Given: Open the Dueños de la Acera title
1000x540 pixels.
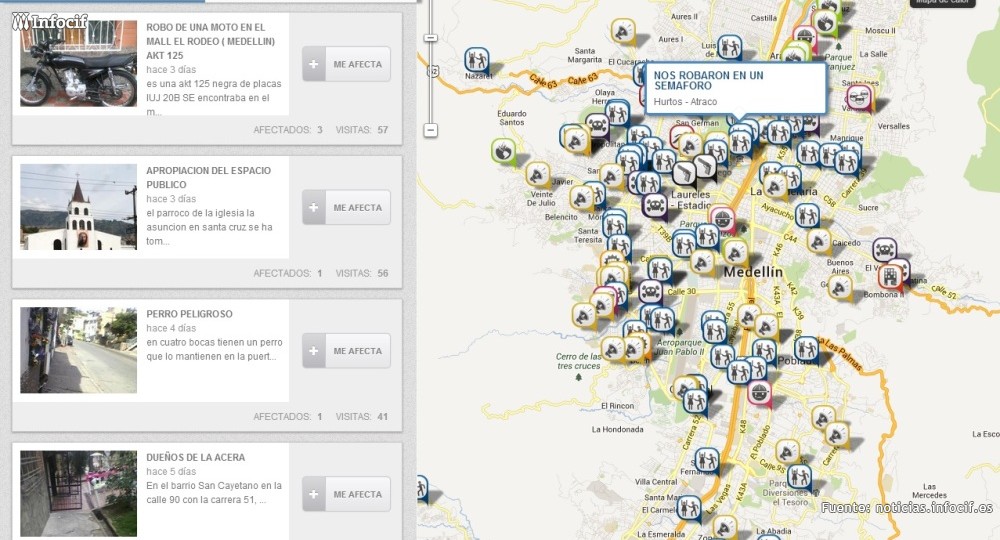Looking at the screenshot, I should tap(195, 457).
